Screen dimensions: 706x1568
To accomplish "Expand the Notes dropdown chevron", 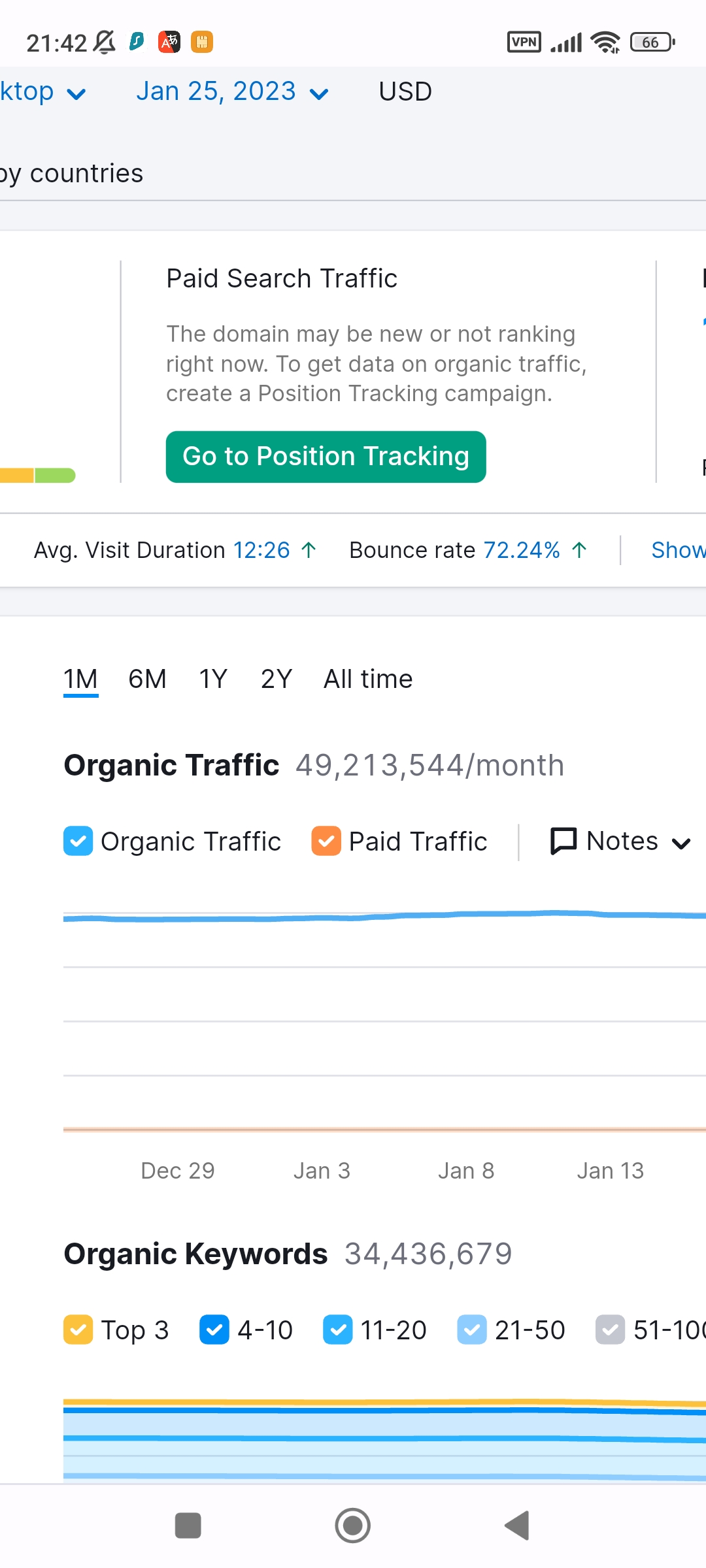I will click(681, 843).
